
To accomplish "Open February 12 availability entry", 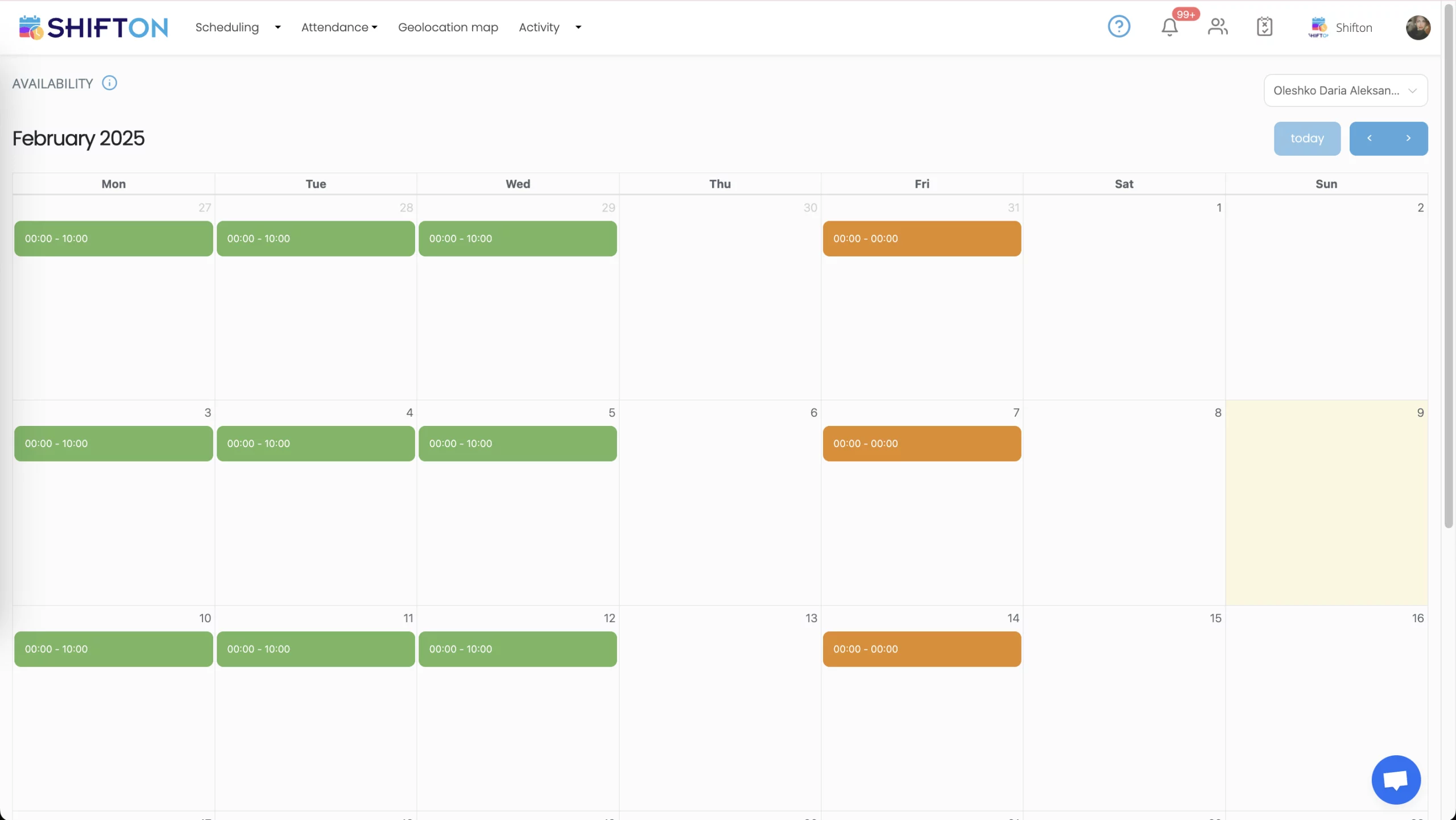I will pos(518,649).
